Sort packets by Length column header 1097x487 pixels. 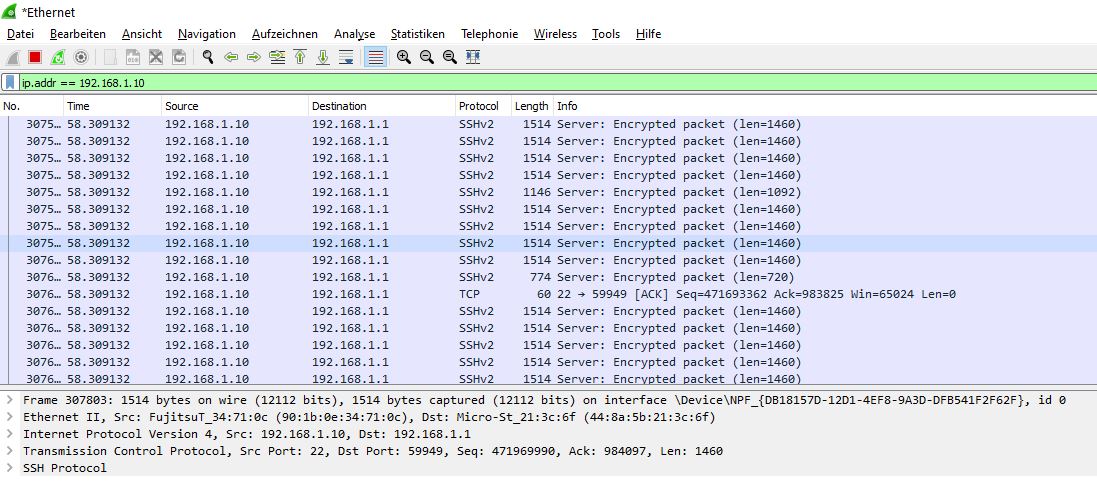pos(531,106)
